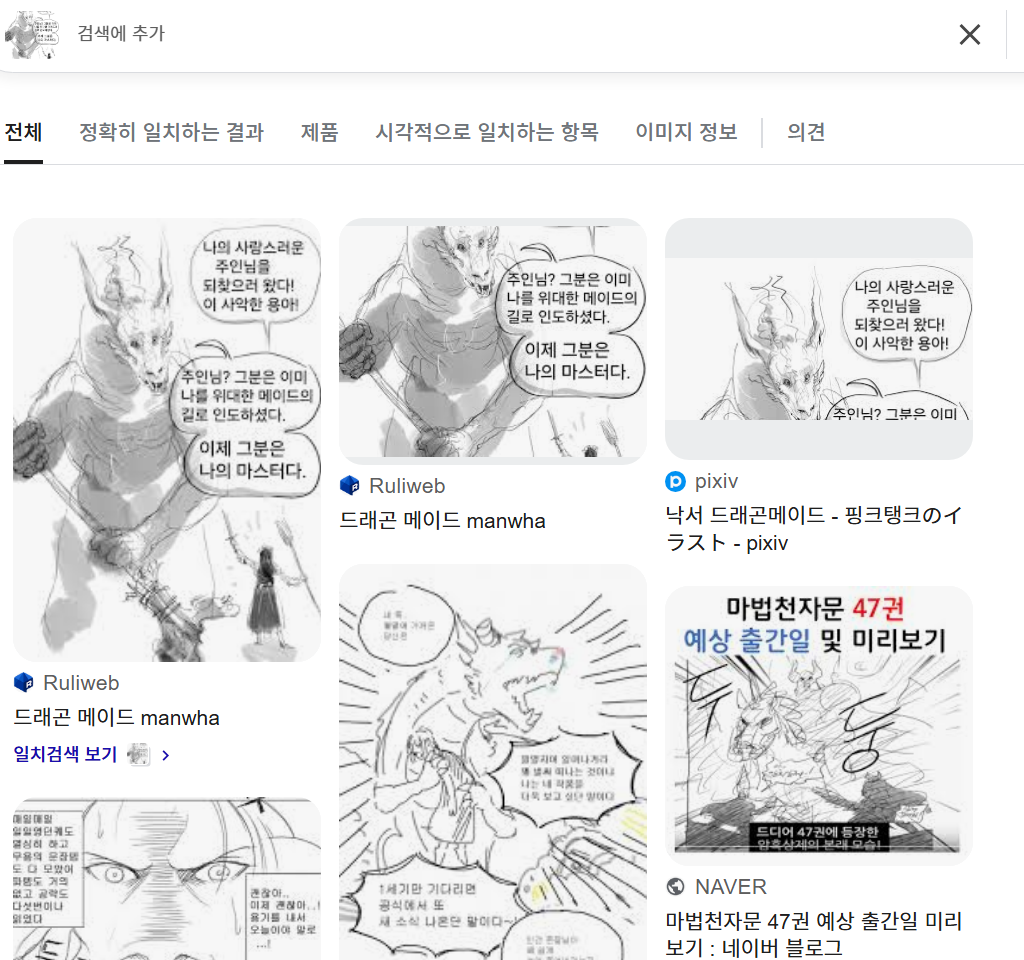The height and width of the screenshot is (960, 1024).
Task: Click the query image thumbnail beside search box
Action: [32, 34]
